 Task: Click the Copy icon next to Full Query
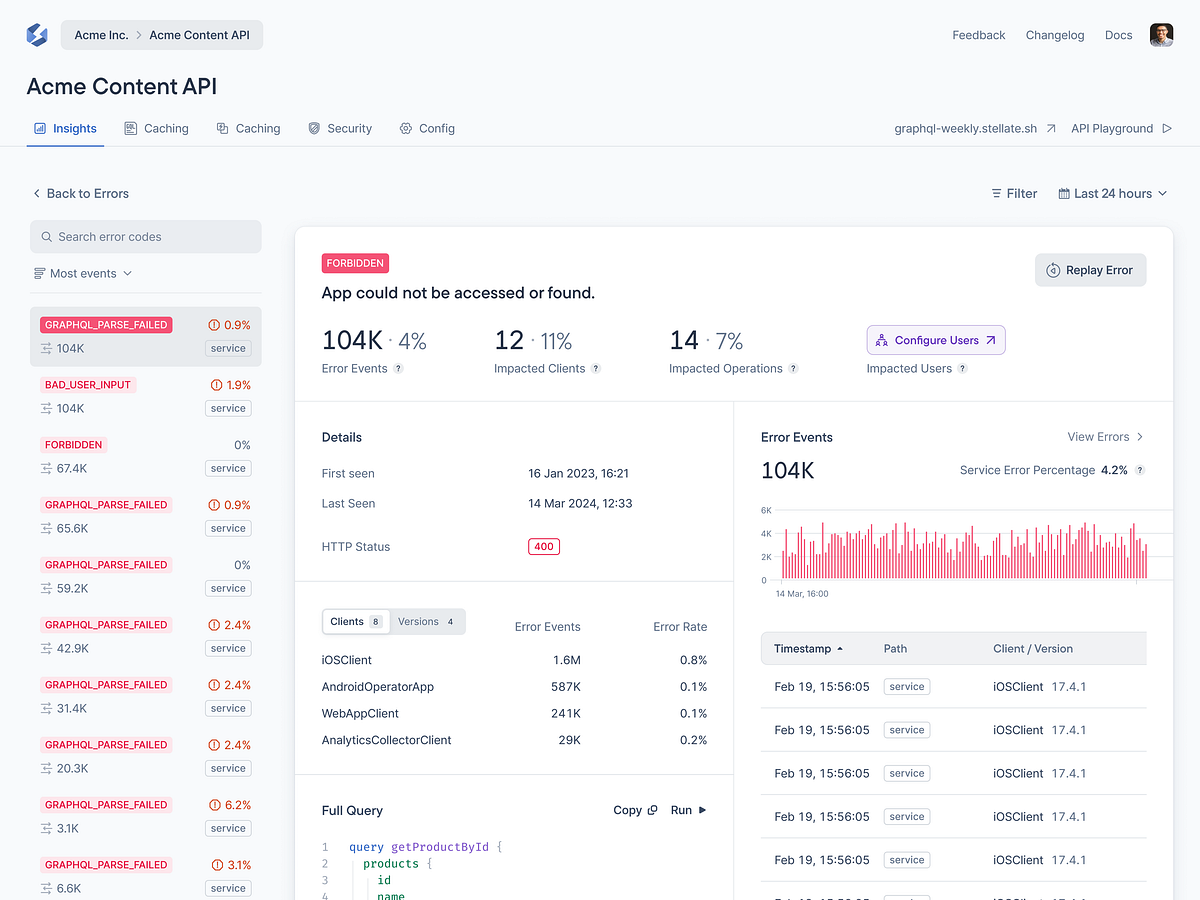click(x=651, y=810)
